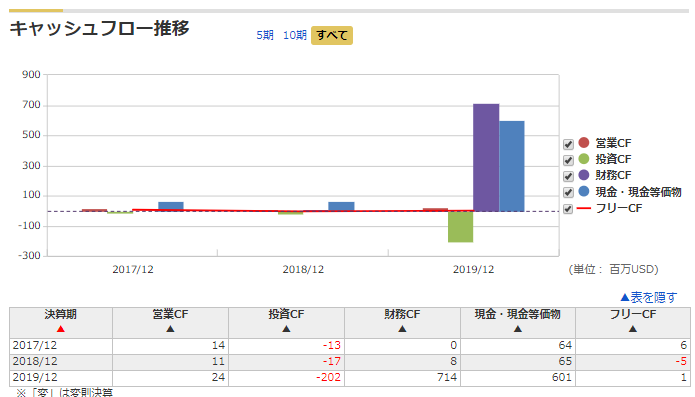Image resolution: width=695 pixels, height=397 pixels.
Task: Switch to the 10期 view
Action: [295, 35]
